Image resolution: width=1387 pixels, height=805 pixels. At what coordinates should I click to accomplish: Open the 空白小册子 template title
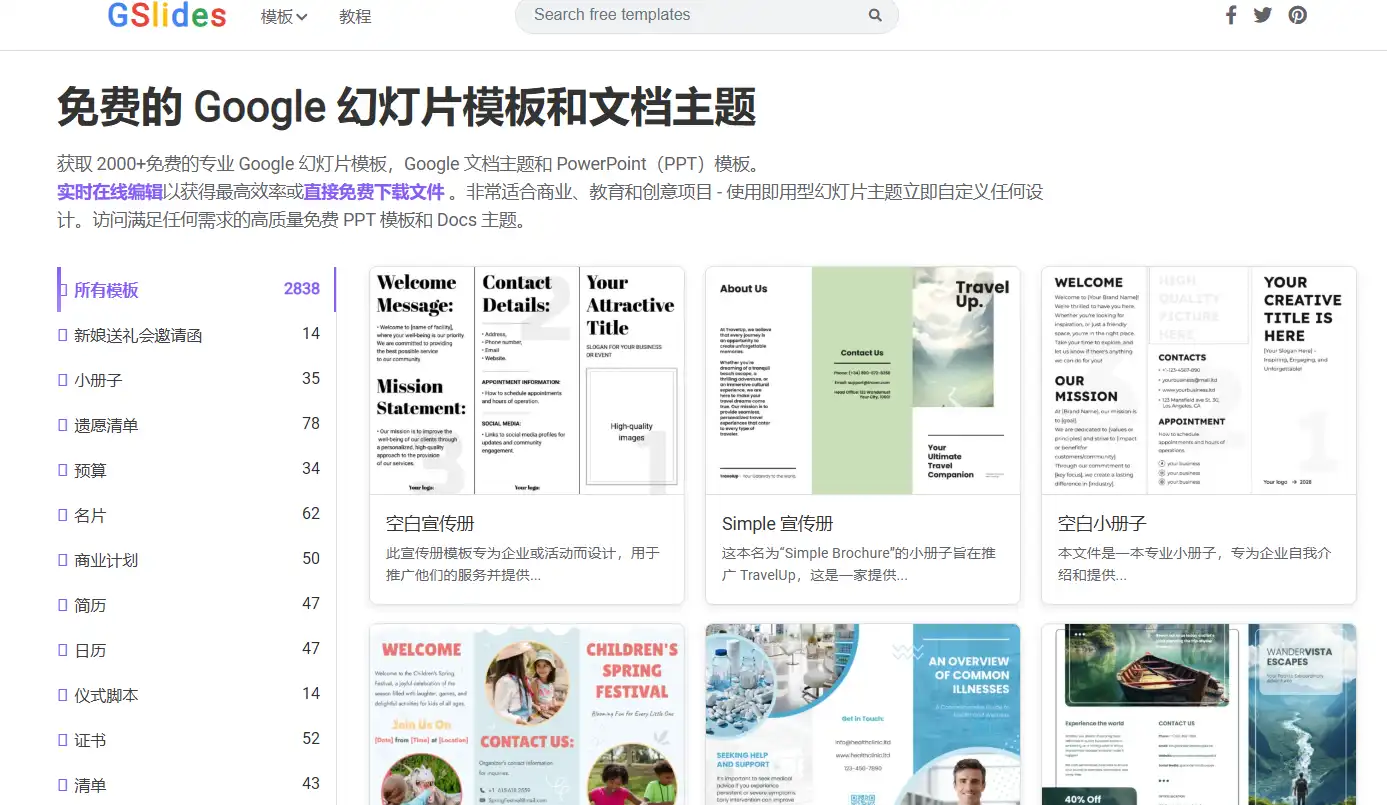pos(1102,523)
